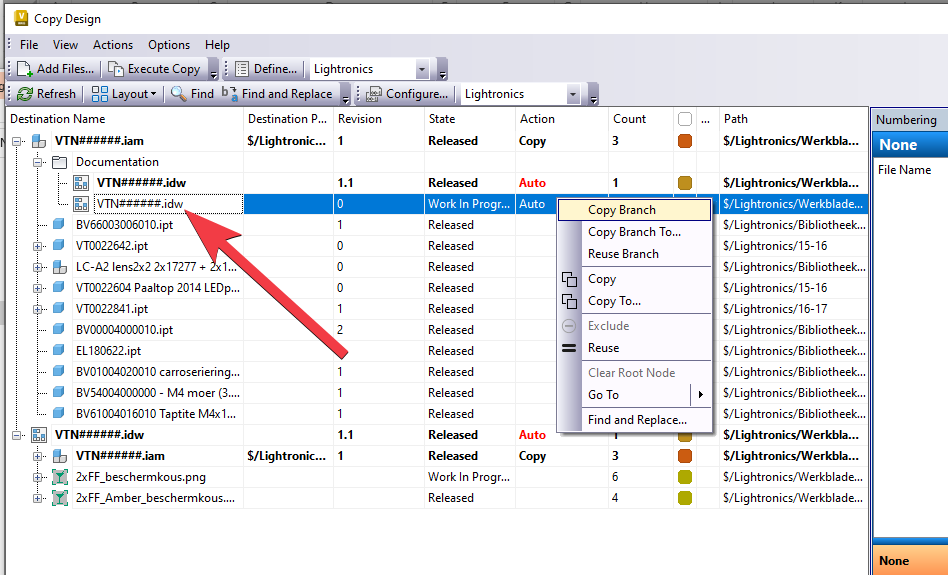Collapse the top VTN######.iam tree node
Image resolution: width=948 pixels, height=575 pixels.
pos(17,141)
